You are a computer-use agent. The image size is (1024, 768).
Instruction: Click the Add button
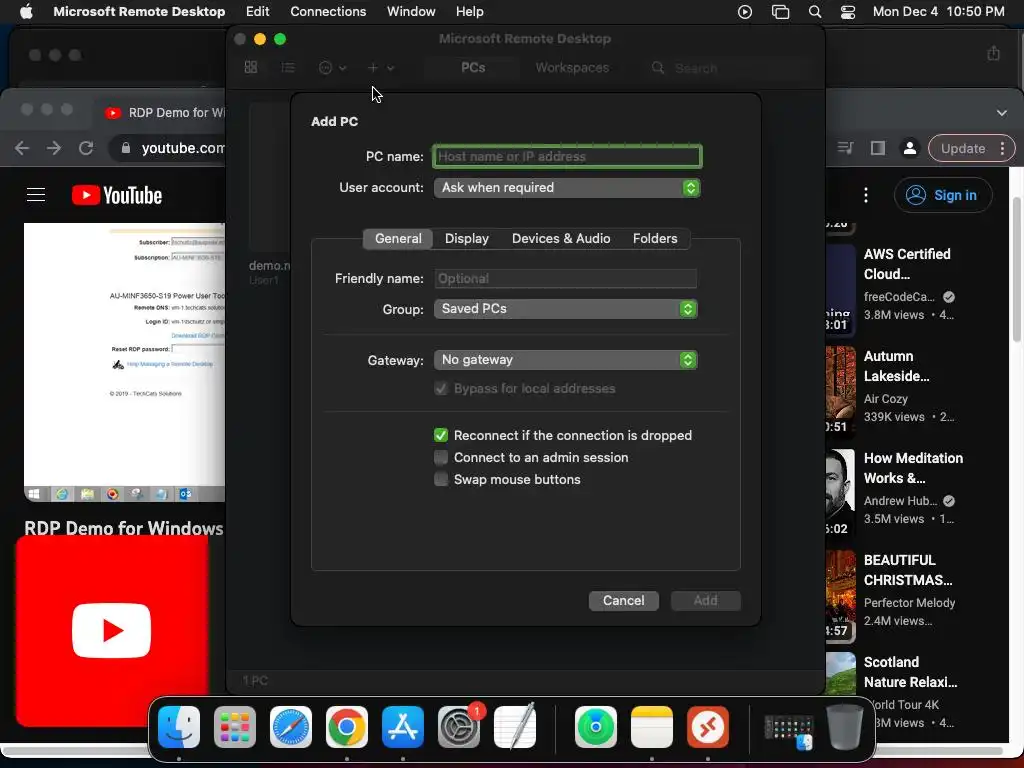pyautogui.click(x=705, y=601)
